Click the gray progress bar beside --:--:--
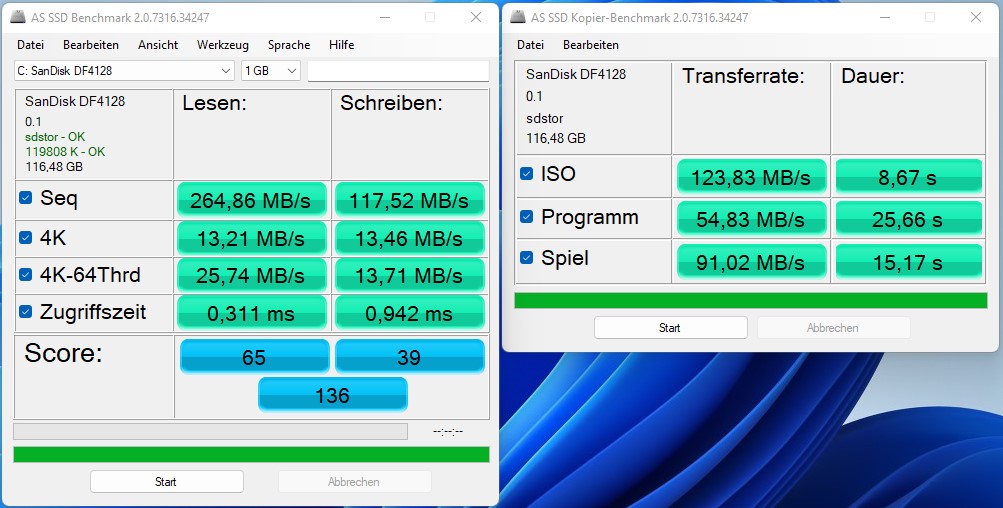Viewport: 1003px width, 508px height. pyautogui.click(x=210, y=431)
